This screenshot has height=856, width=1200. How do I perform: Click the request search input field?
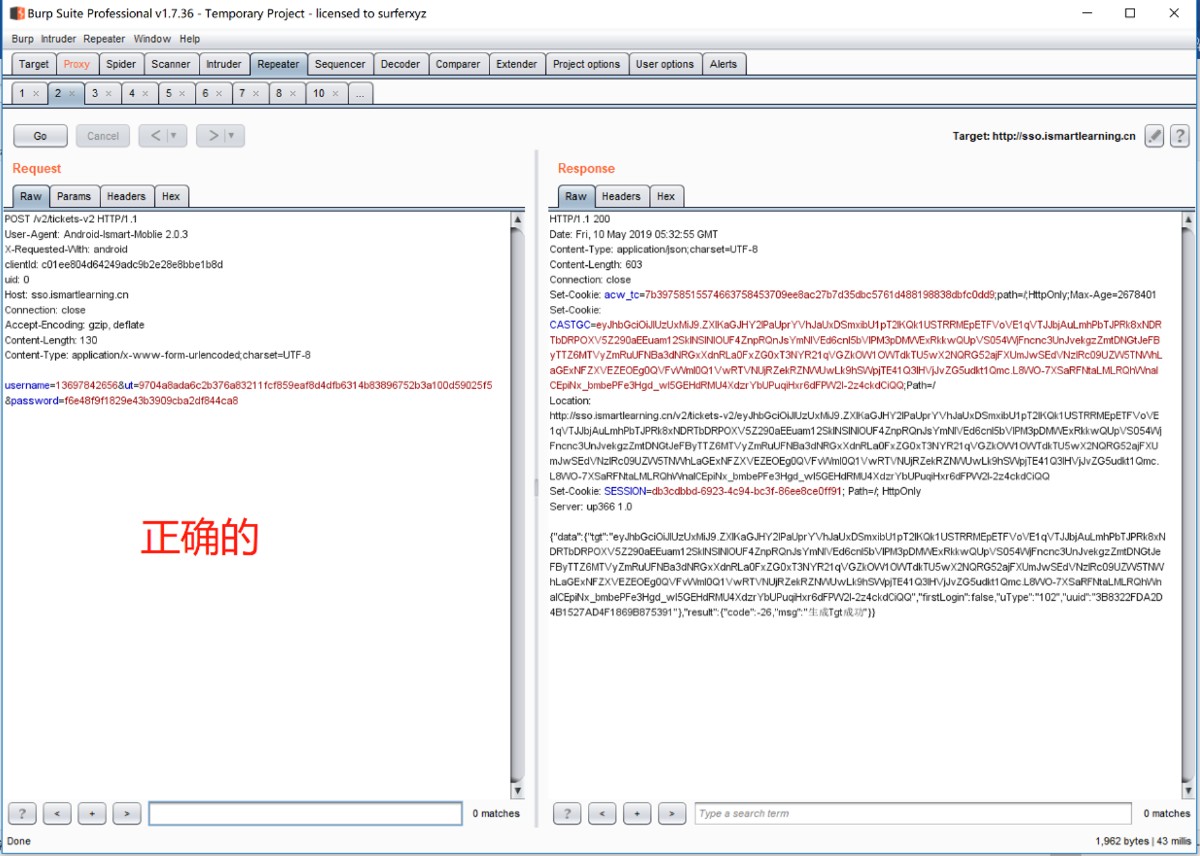click(x=305, y=813)
